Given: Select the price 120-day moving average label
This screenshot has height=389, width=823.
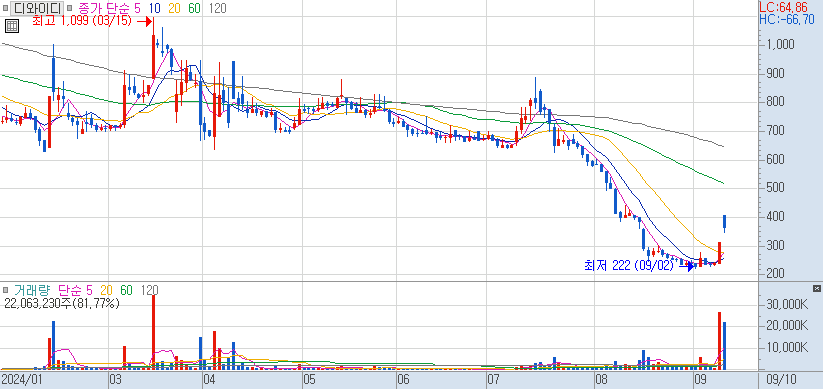Looking at the screenshot, I should (217, 8).
